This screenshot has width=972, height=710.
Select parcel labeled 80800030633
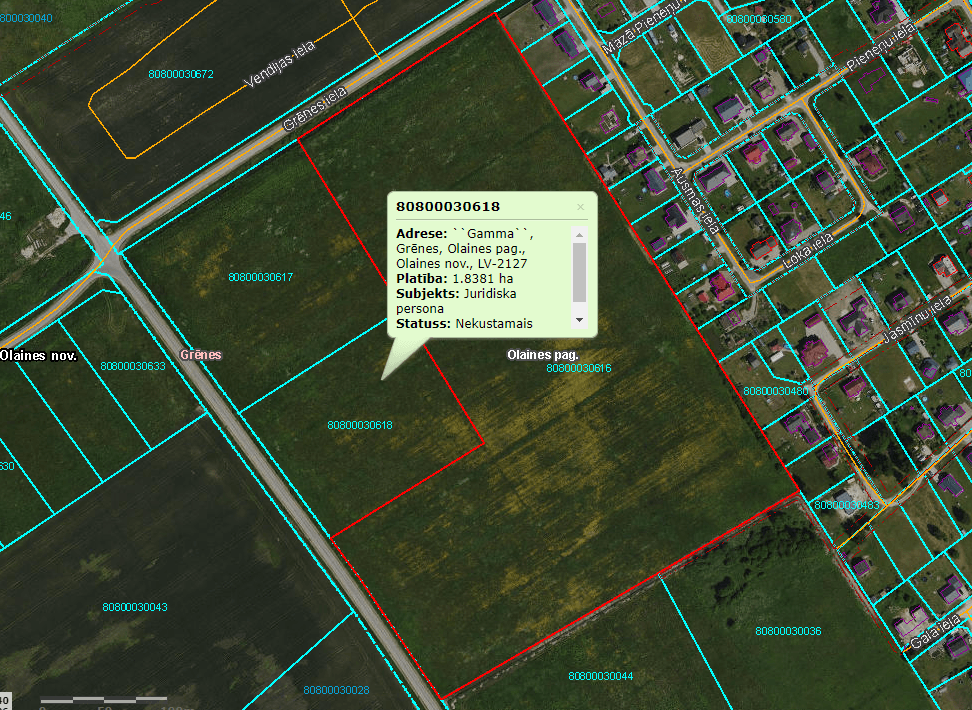point(132,366)
